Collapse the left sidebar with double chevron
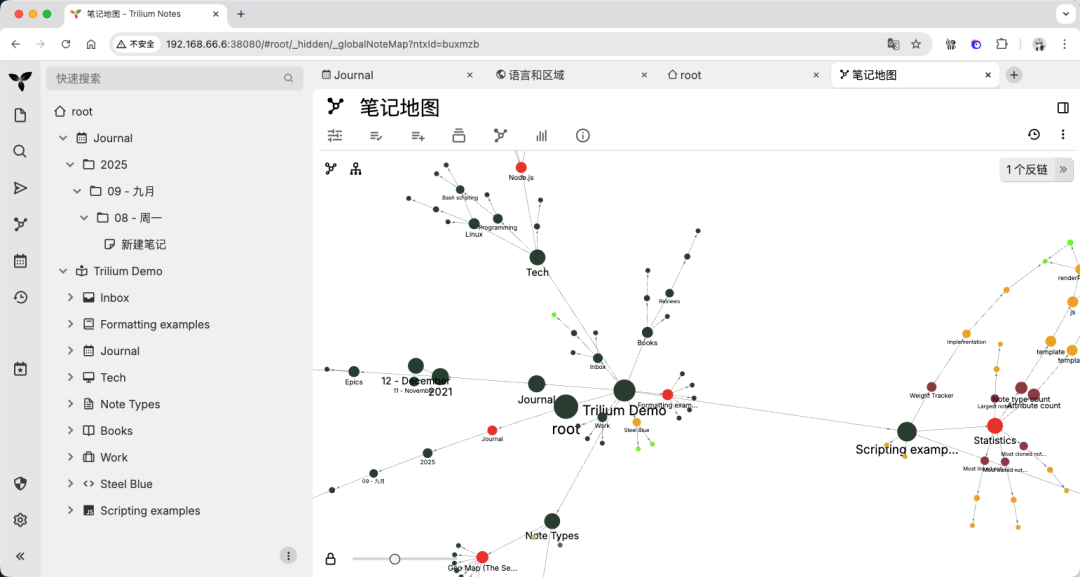 20,556
